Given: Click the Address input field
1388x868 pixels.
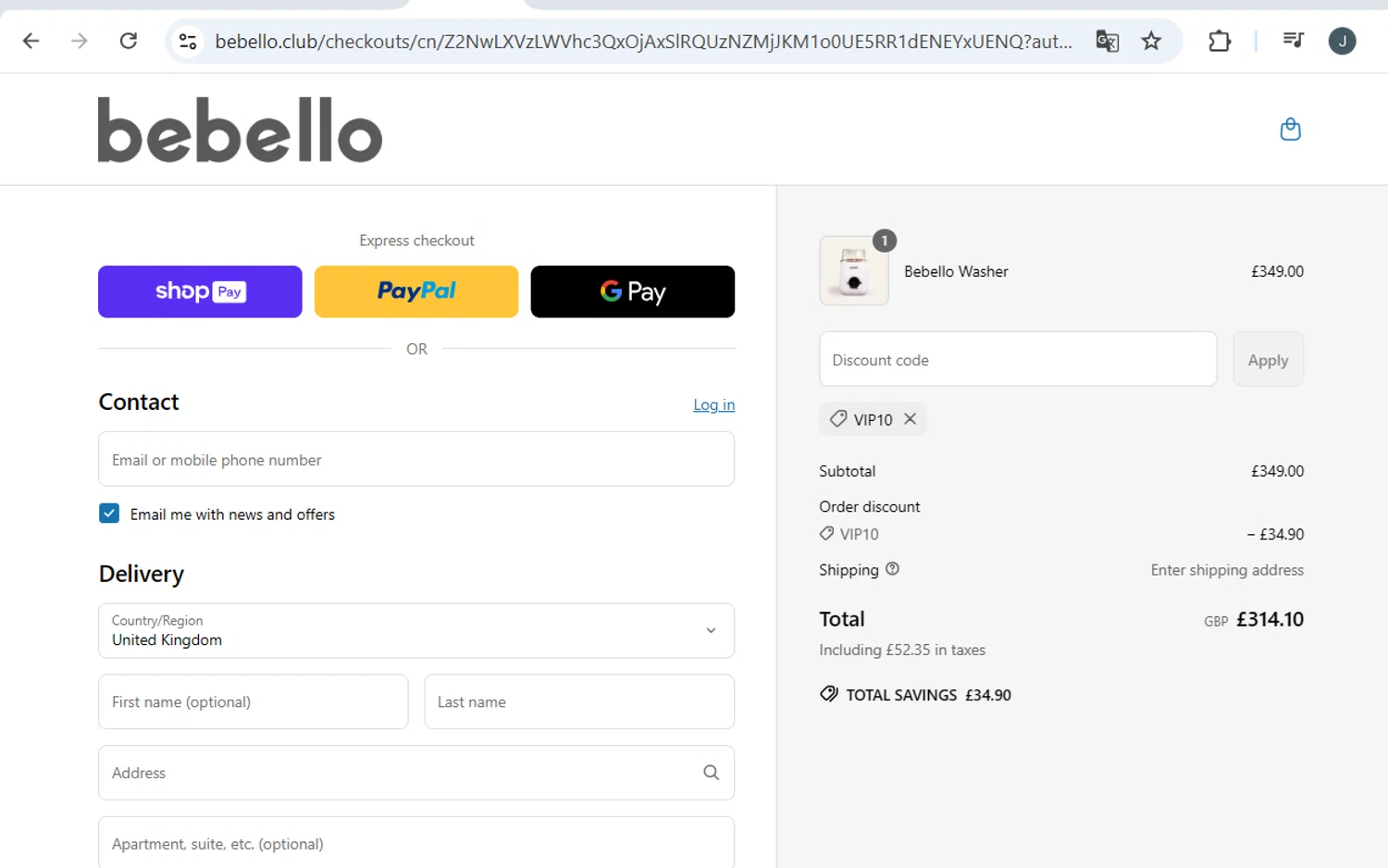Looking at the screenshot, I should point(416,773).
